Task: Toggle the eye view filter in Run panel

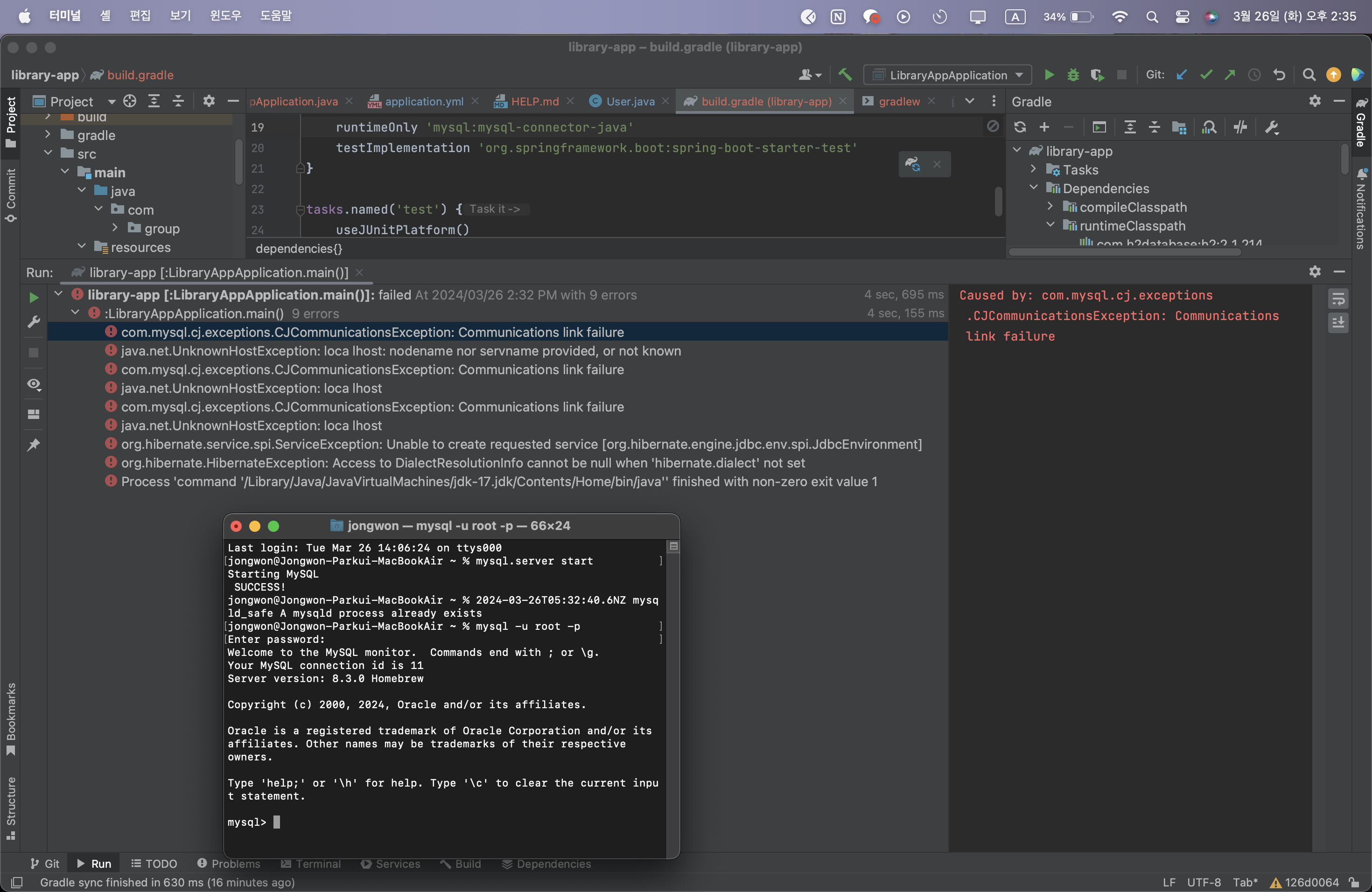Action: 34,384
